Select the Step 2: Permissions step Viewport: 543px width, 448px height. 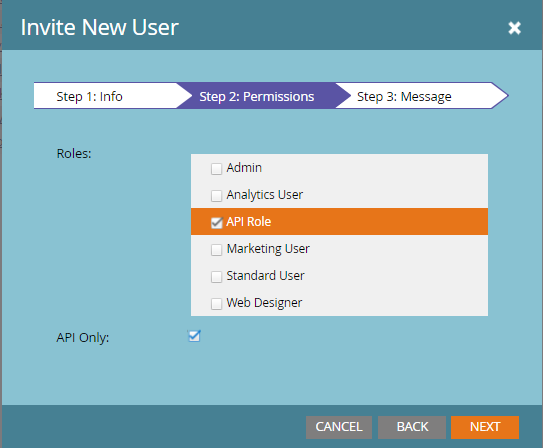click(x=257, y=96)
